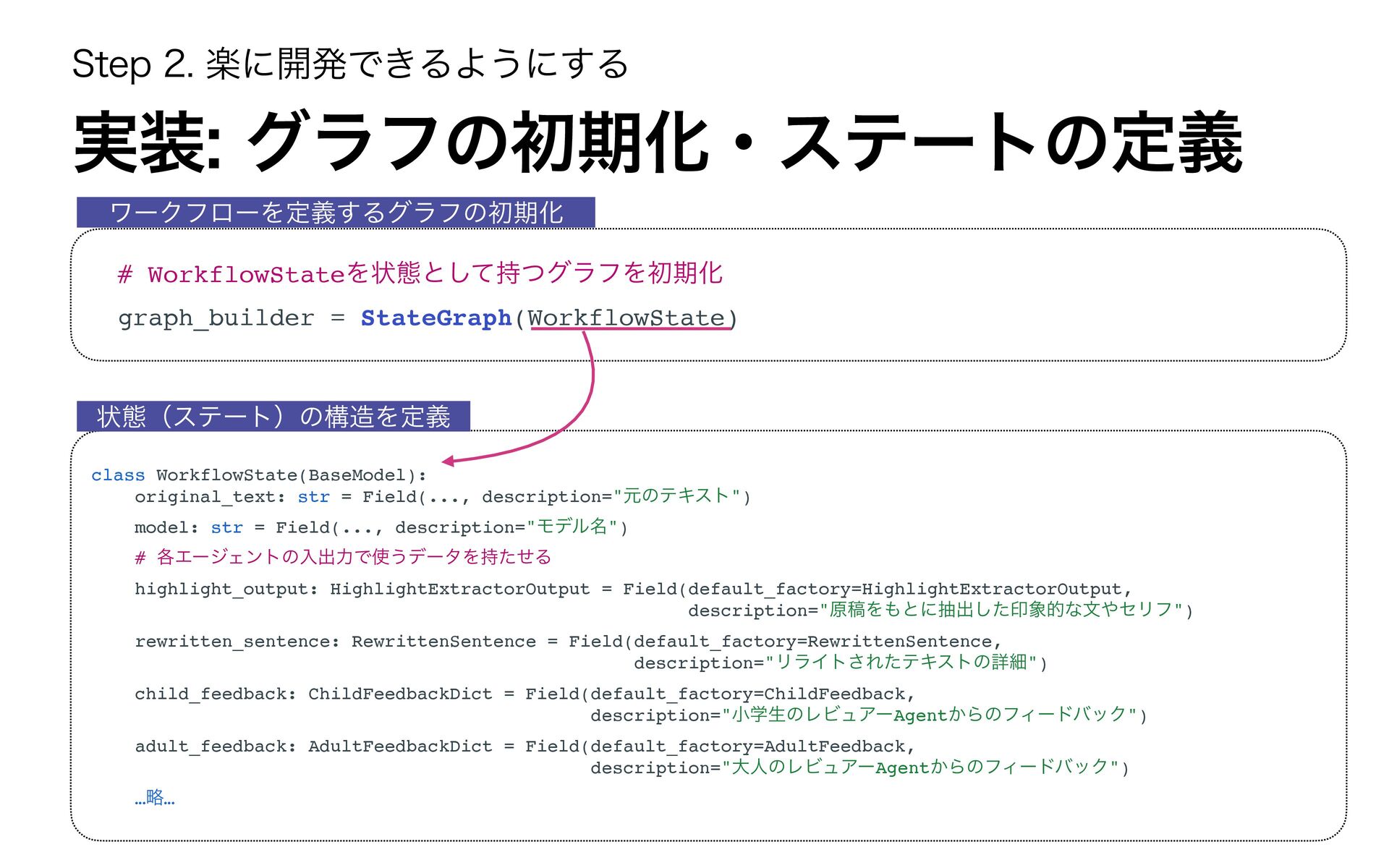Click the pink curved arrow head

click(x=449, y=461)
